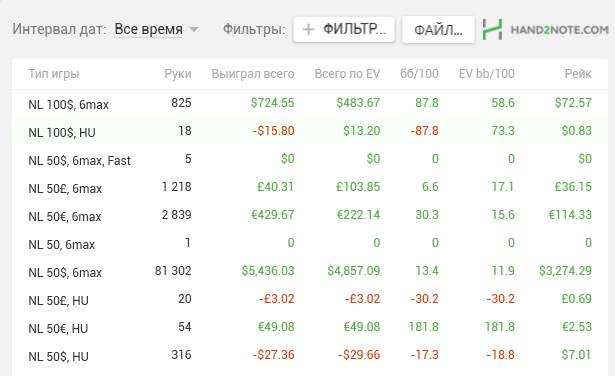Click the Hand2Note green logo icon
615x376 pixels.
tap(492, 29)
